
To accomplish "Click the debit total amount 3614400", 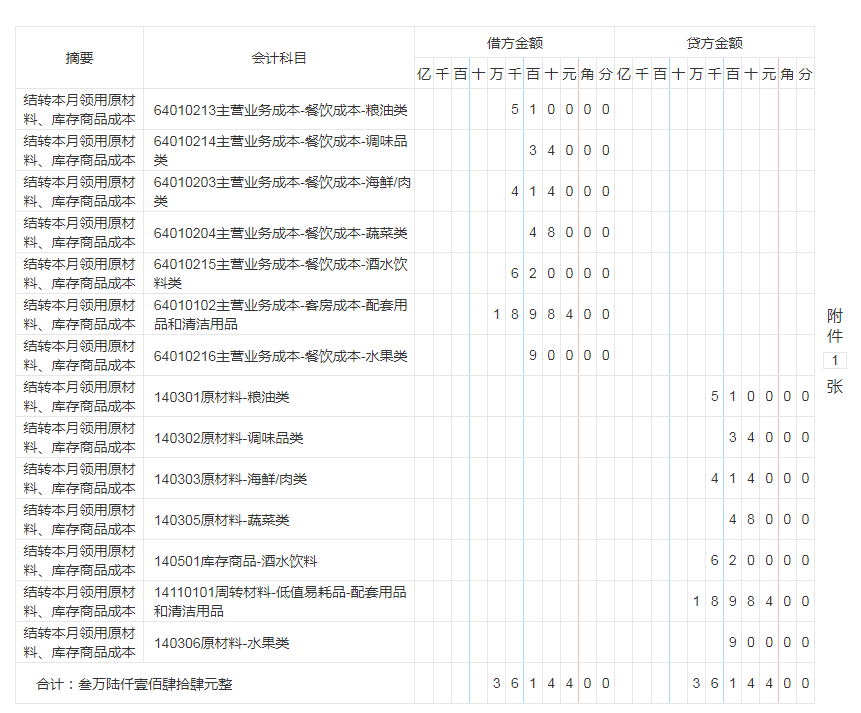I will (551, 683).
